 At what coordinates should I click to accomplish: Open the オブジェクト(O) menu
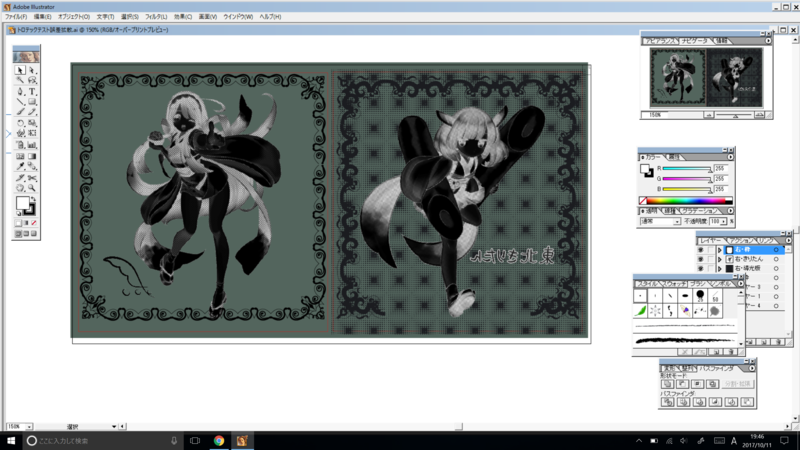click(73, 17)
